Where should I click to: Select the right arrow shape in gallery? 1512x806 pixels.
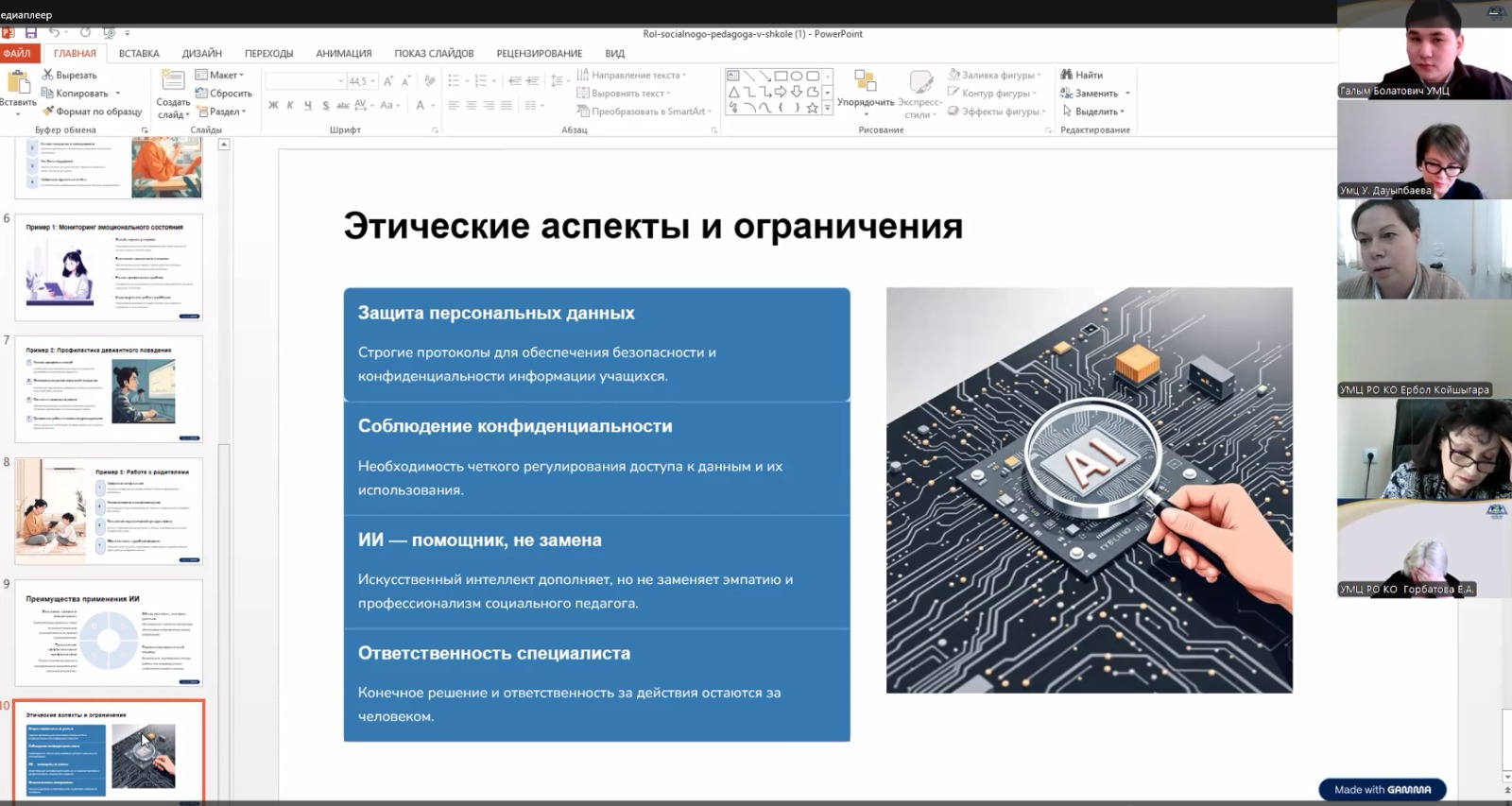coord(781,92)
